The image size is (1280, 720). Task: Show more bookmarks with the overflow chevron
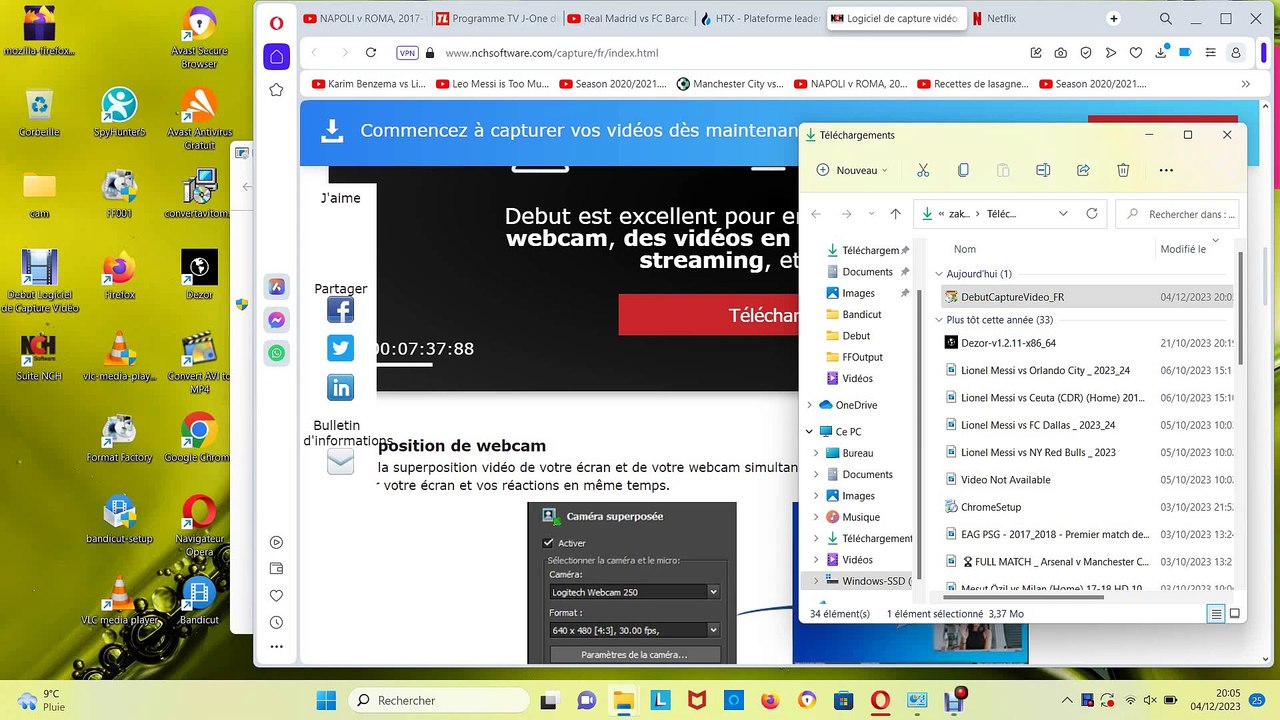point(1246,84)
